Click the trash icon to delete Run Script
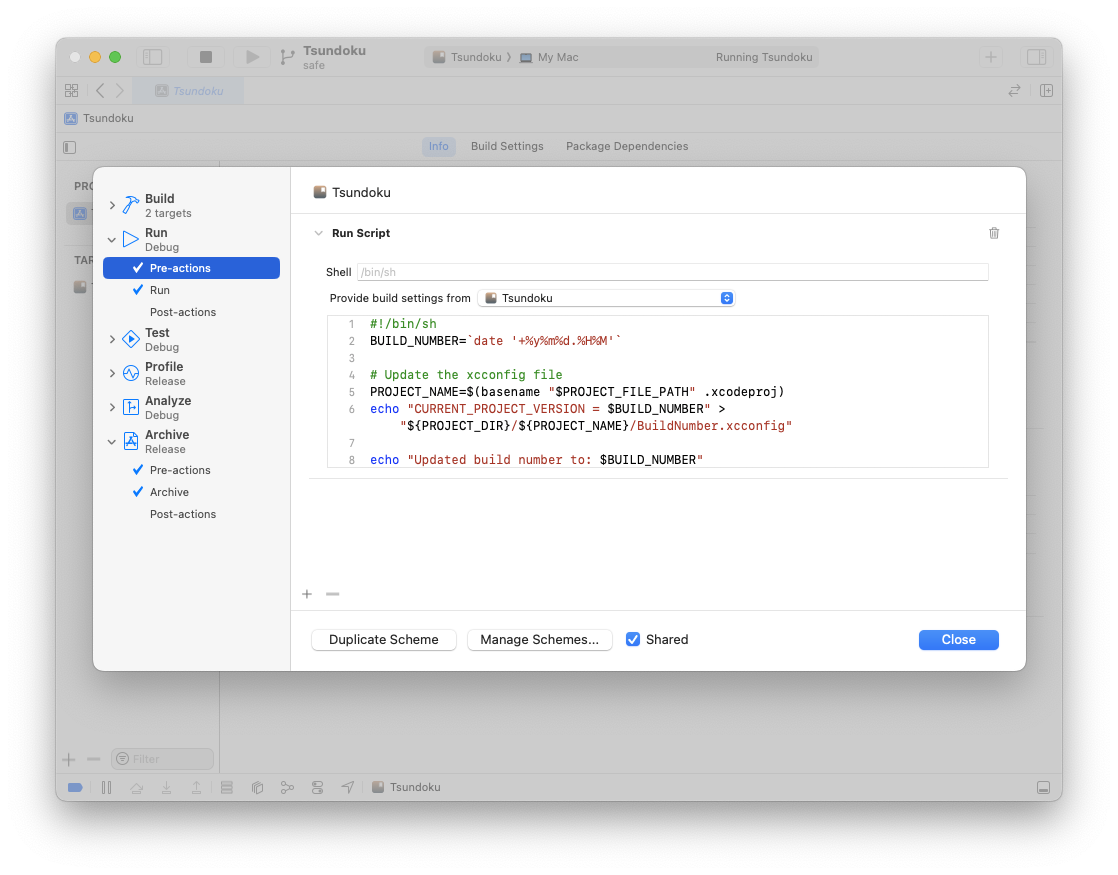This screenshot has height=875, width=1118. tap(993, 233)
